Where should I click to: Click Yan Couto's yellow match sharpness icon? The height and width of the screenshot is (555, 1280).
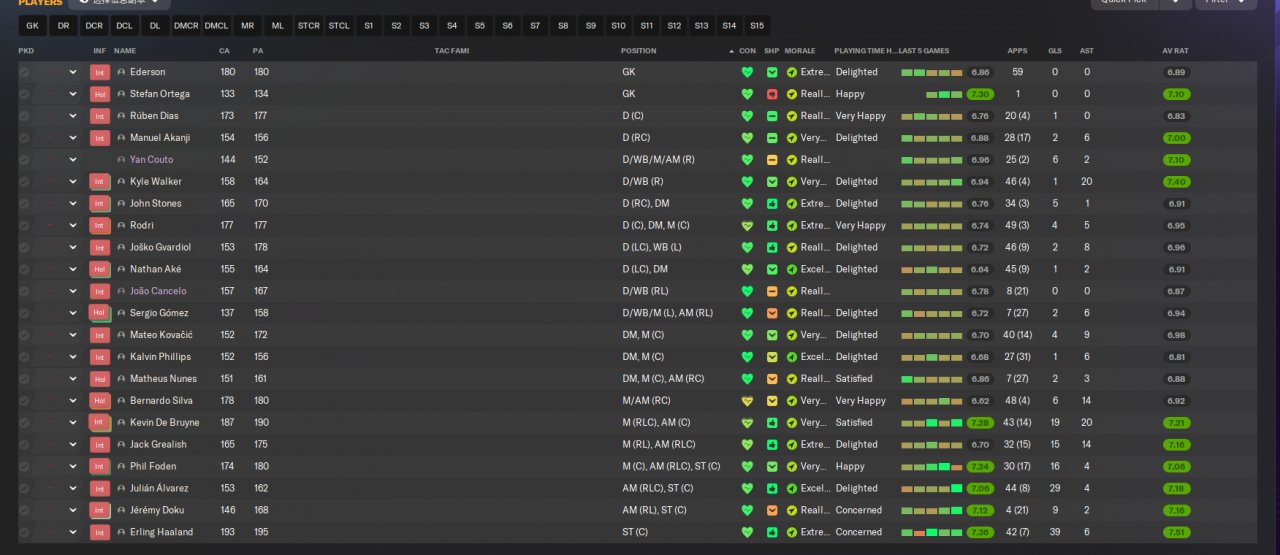[x=772, y=160]
